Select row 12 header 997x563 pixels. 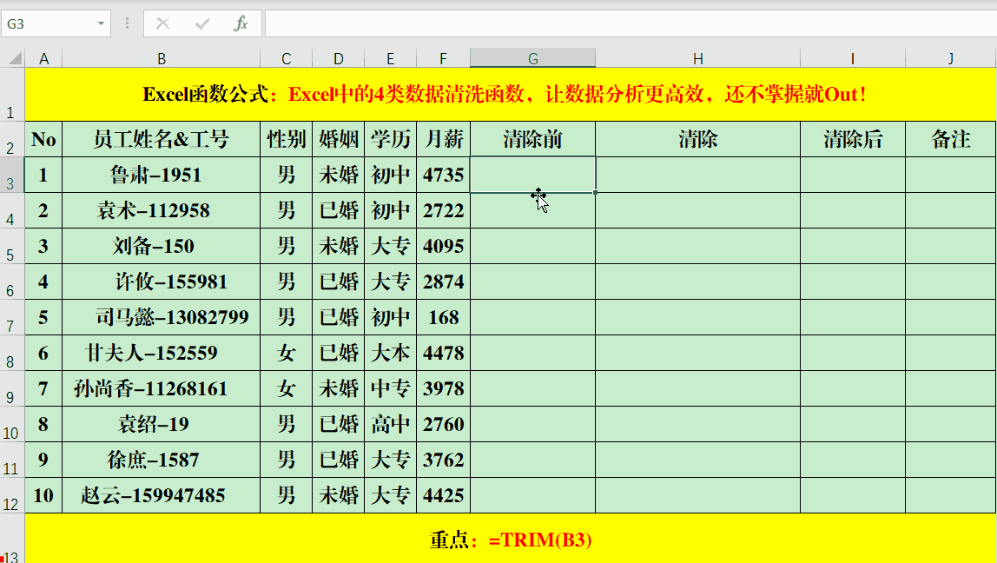(12, 496)
